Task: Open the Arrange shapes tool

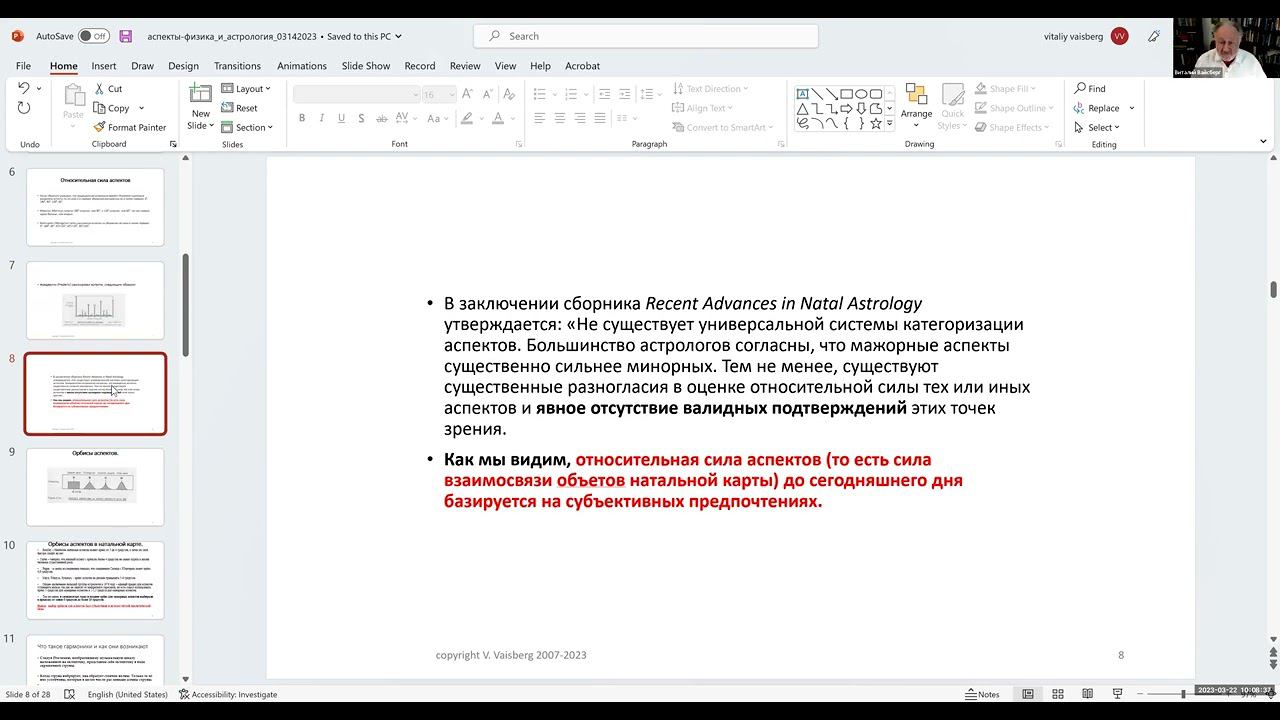Action: pyautogui.click(x=916, y=106)
